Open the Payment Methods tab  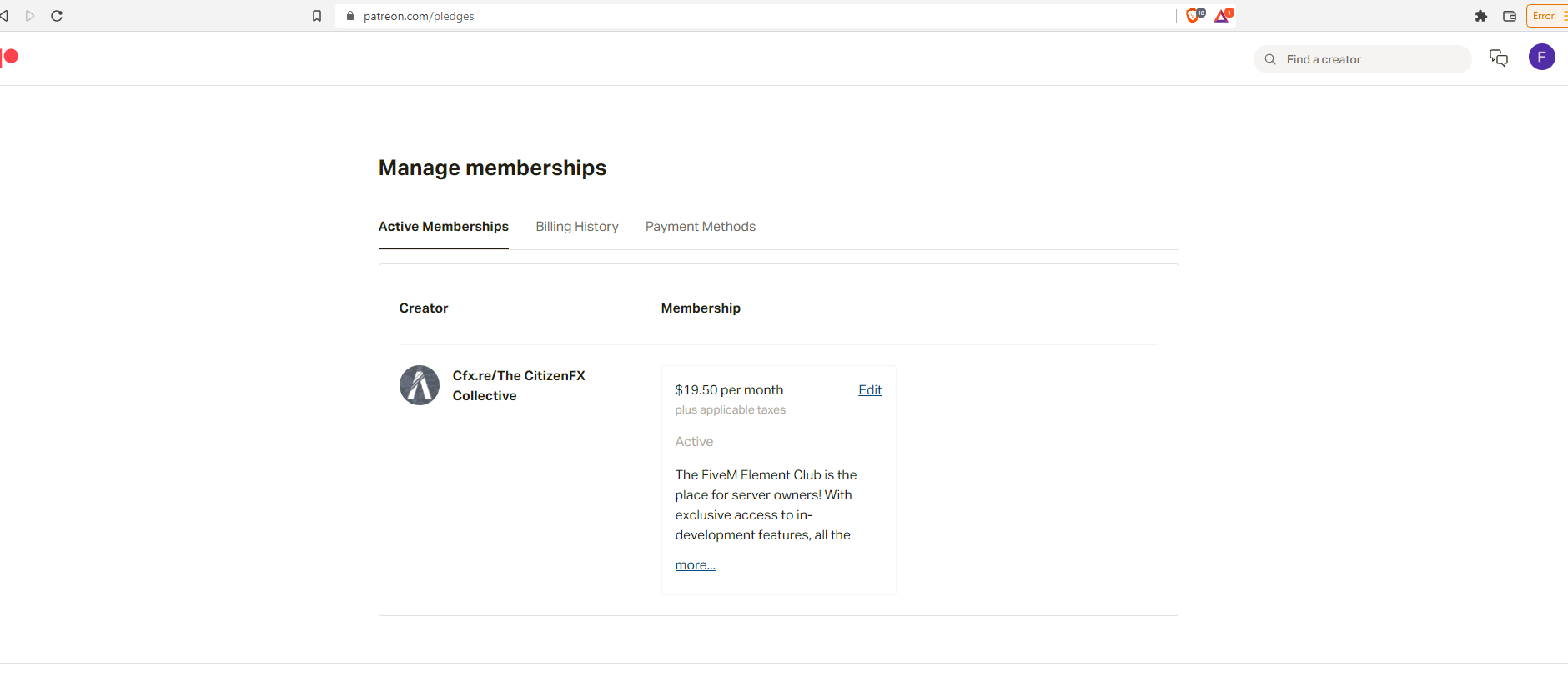pyautogui.click(x=701, y=227)
